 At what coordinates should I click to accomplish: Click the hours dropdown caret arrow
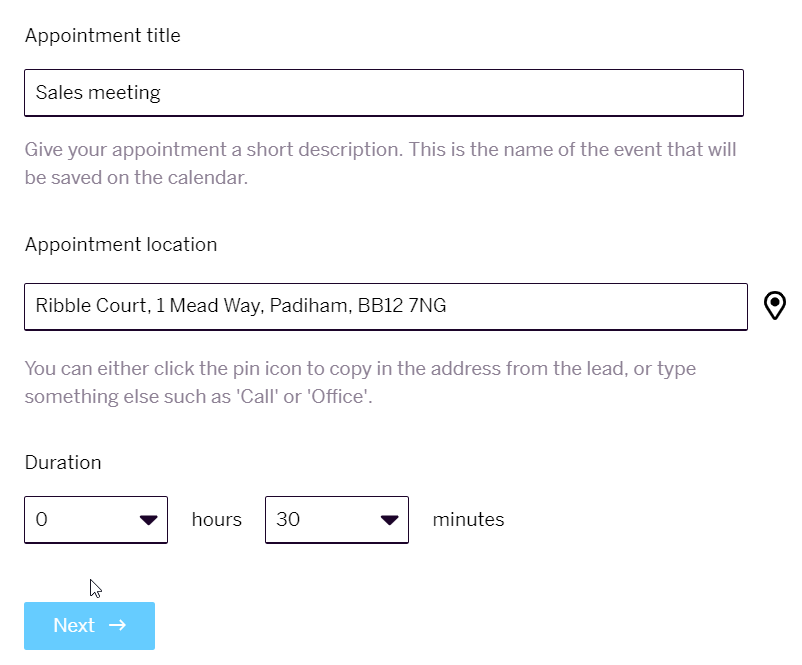pyautogui.click(x=149, y=520)
